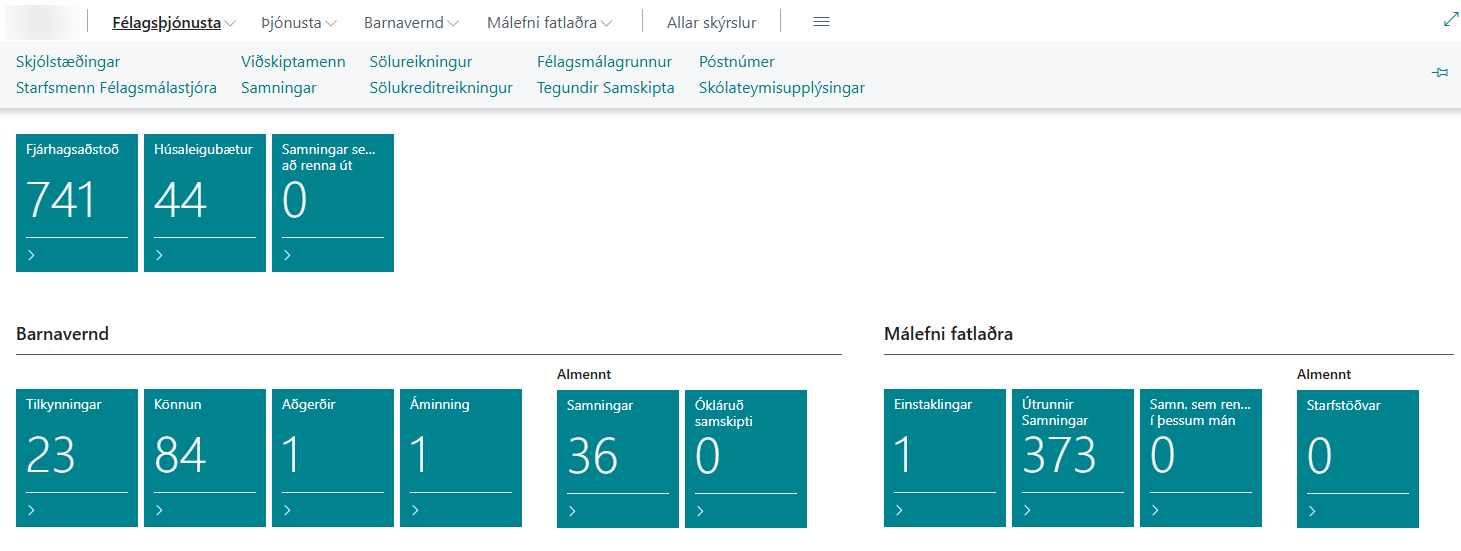The height and width of the screenshot is (551, 1461).
Task: Click the expand page icon at top right
Action: [1450, 20]
